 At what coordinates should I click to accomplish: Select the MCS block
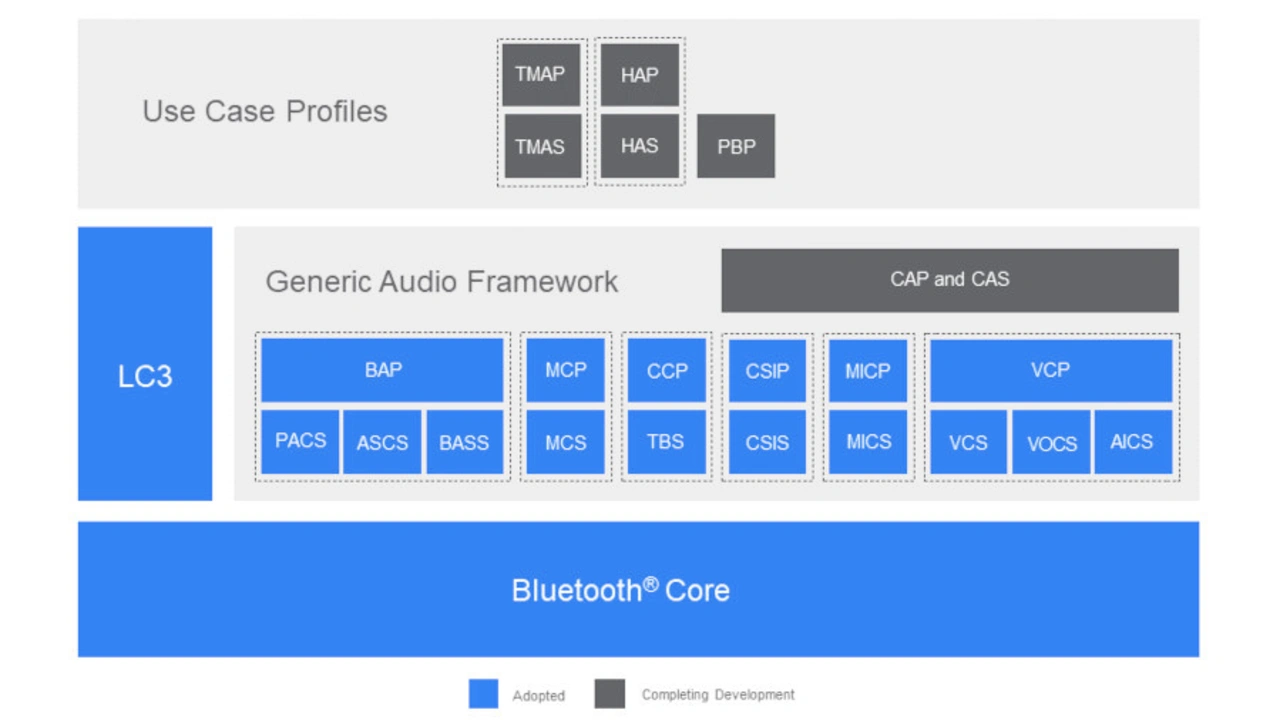click(566, 442)
